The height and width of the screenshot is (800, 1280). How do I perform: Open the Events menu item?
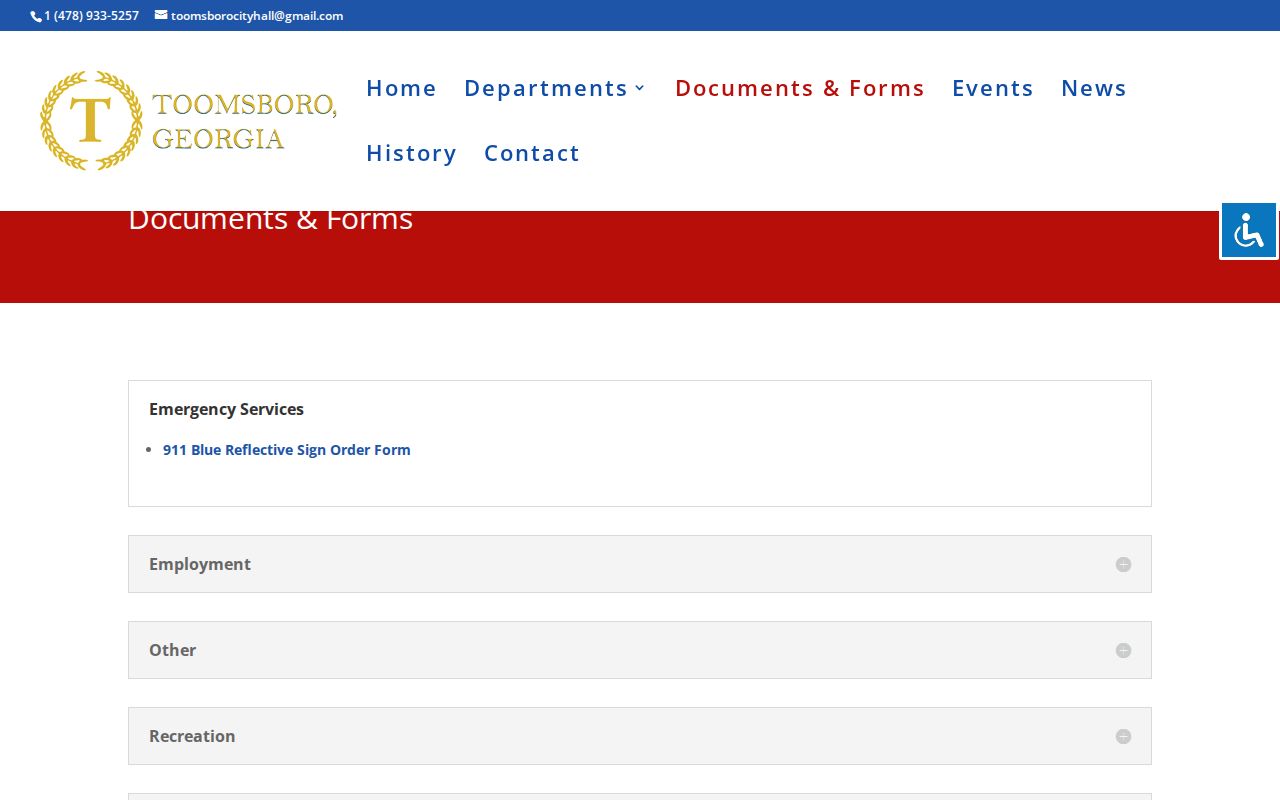[993, 88]
